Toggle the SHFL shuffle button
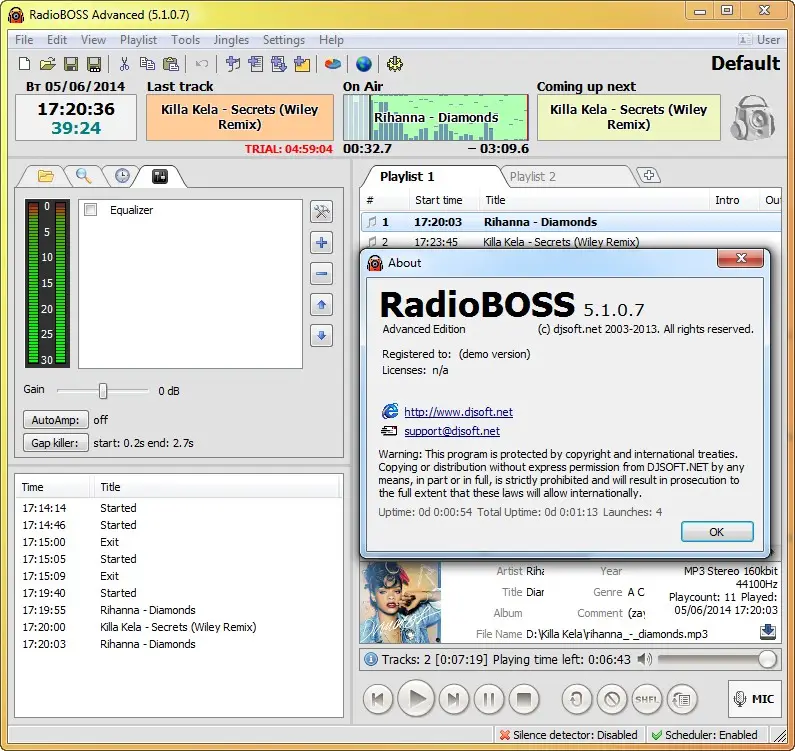The width and height of the screenshot is (795, 751). (647, 699)
